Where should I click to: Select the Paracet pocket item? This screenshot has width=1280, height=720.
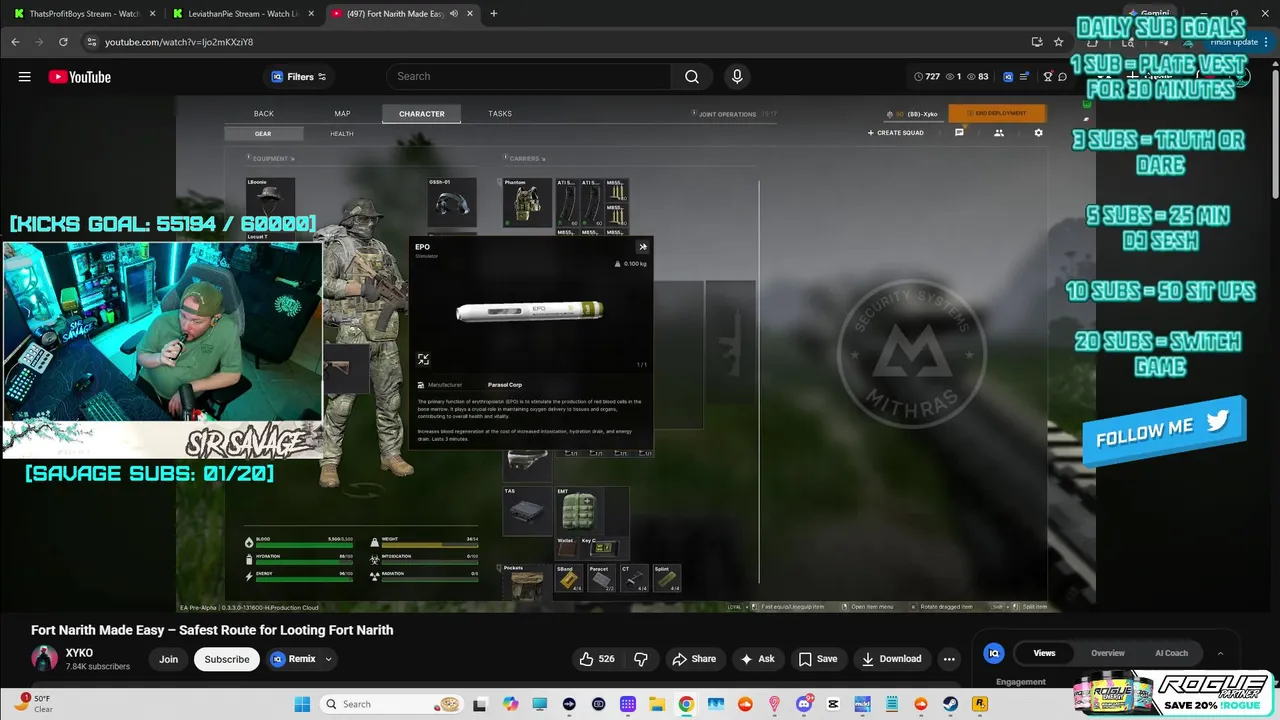tap(600, 578)
